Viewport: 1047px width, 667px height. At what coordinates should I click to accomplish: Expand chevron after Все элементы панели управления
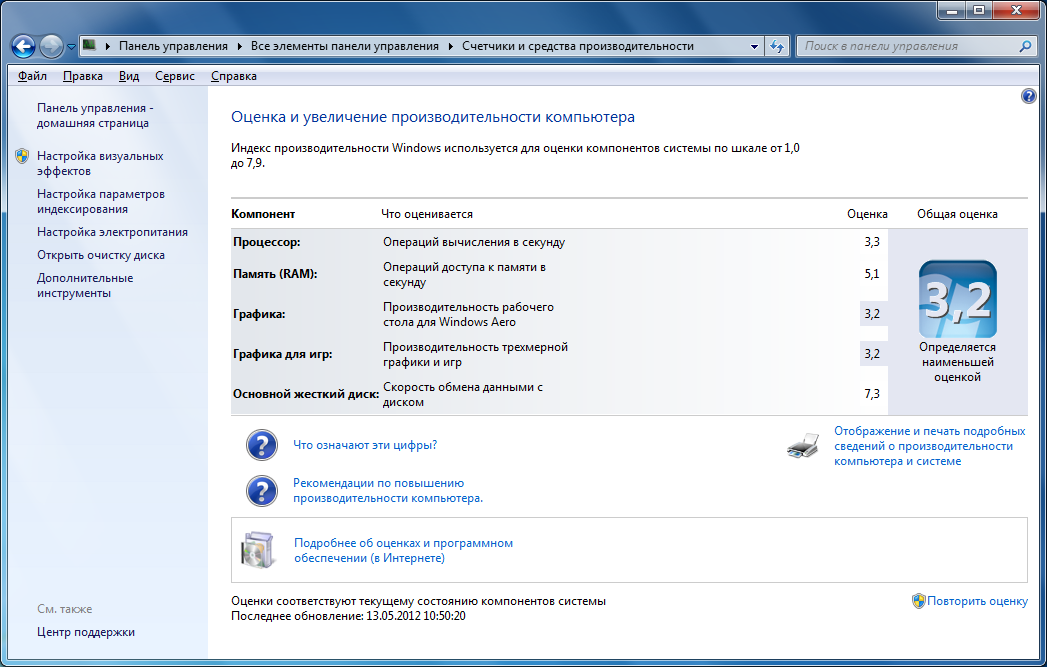coord(451,46)
